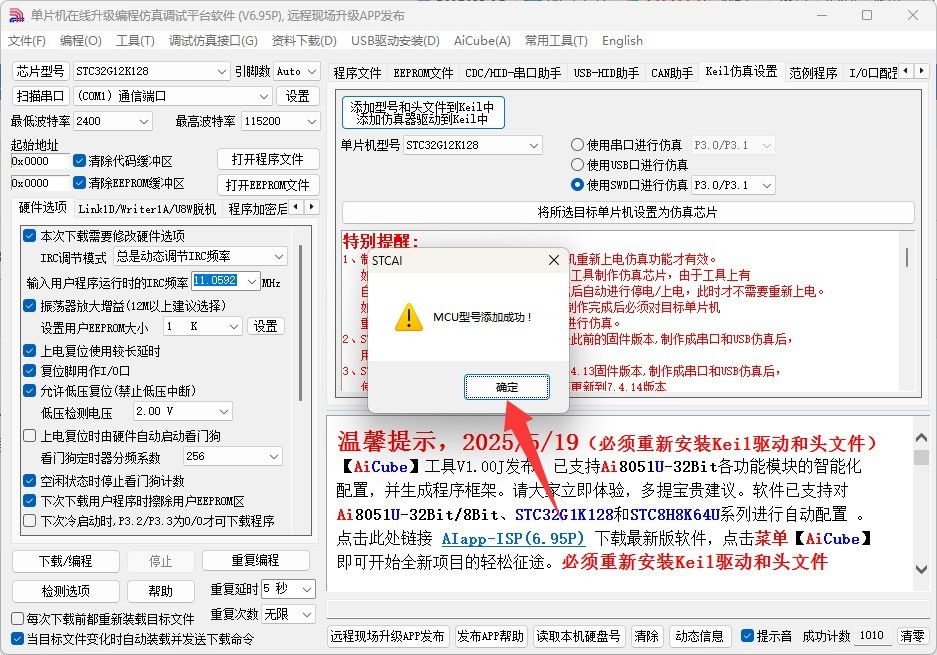Toggle 振荡器放大增益 checkbox
Viewport: 937px width, 655px height.
[29, 305]
